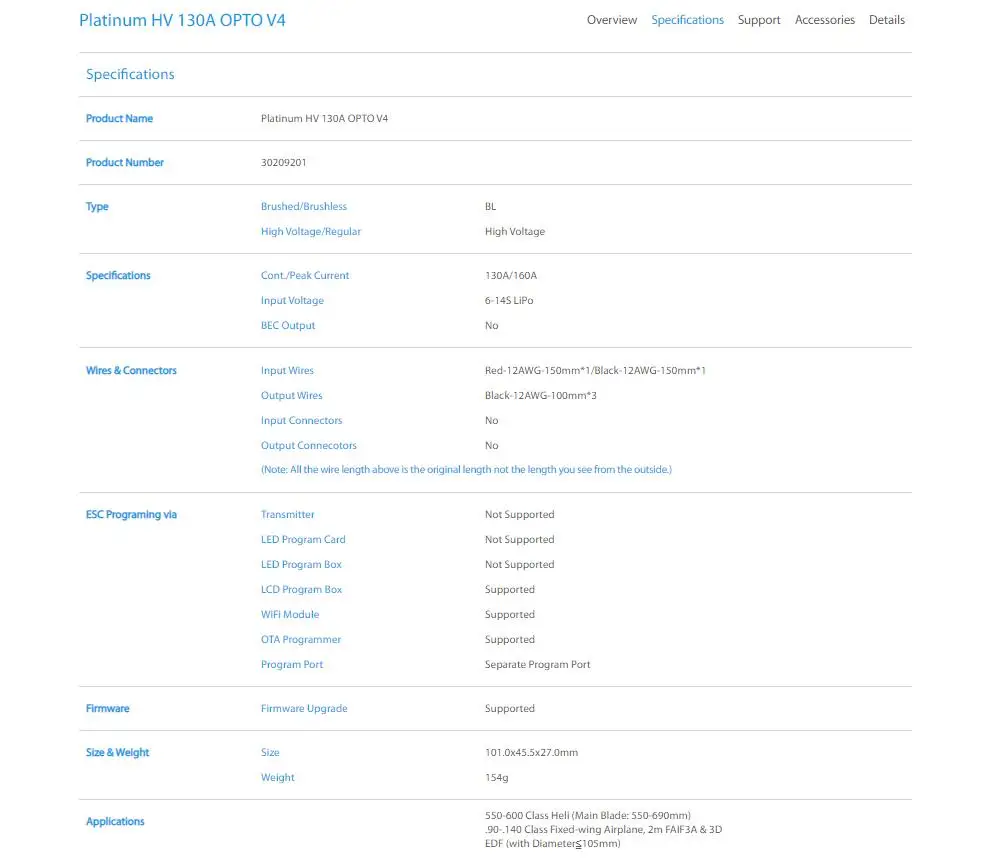Select the BL value for Brushed/Brushless
Screen dimensions: 1000x859
click(x=490, y=207)
